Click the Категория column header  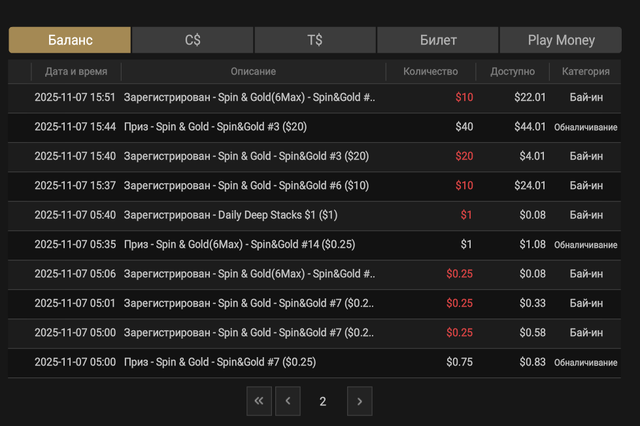(x=586, y=71)
